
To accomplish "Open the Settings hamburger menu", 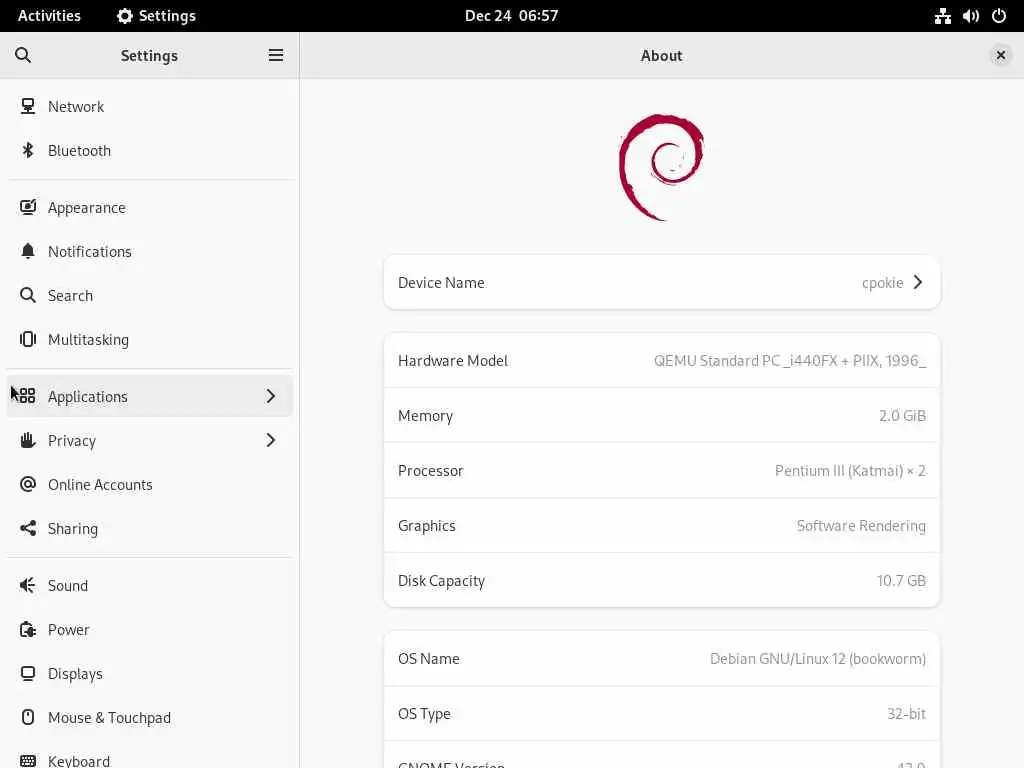I will click(x=276, y=56).
